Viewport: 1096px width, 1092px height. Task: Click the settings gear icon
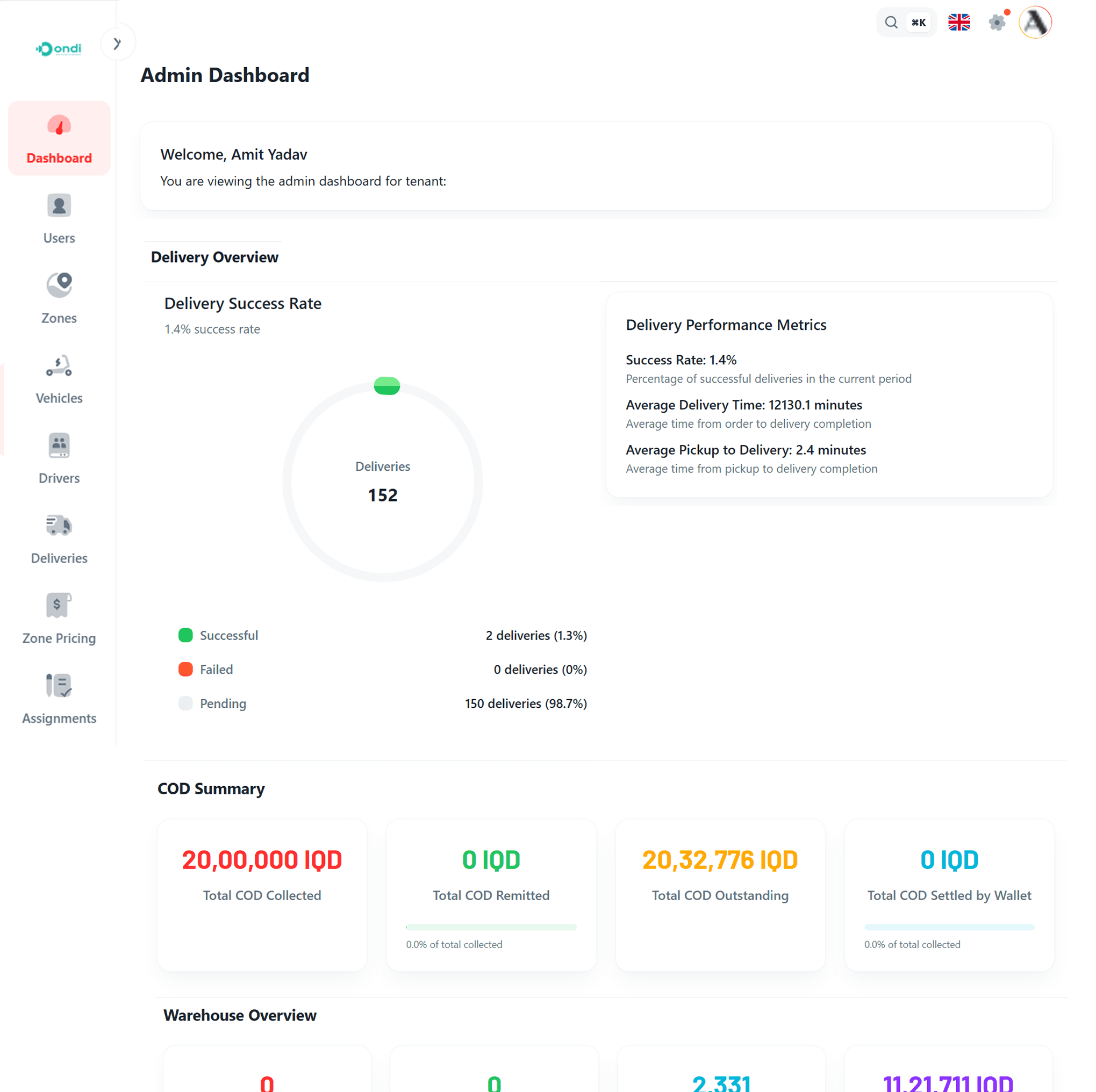997,23
